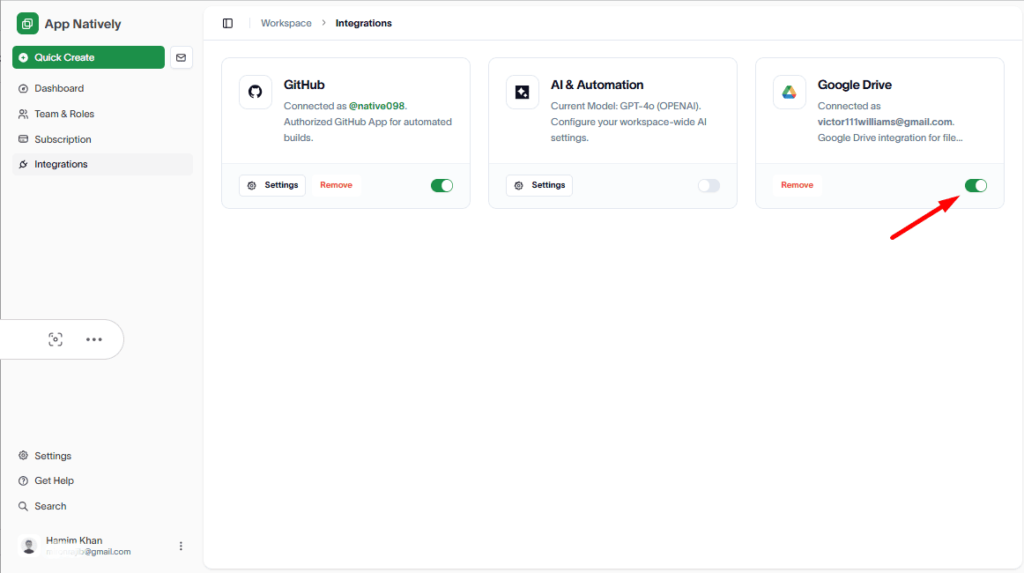Toggle the sidebar panel icon
This screenshot has width=1024, height=573.
228,24
